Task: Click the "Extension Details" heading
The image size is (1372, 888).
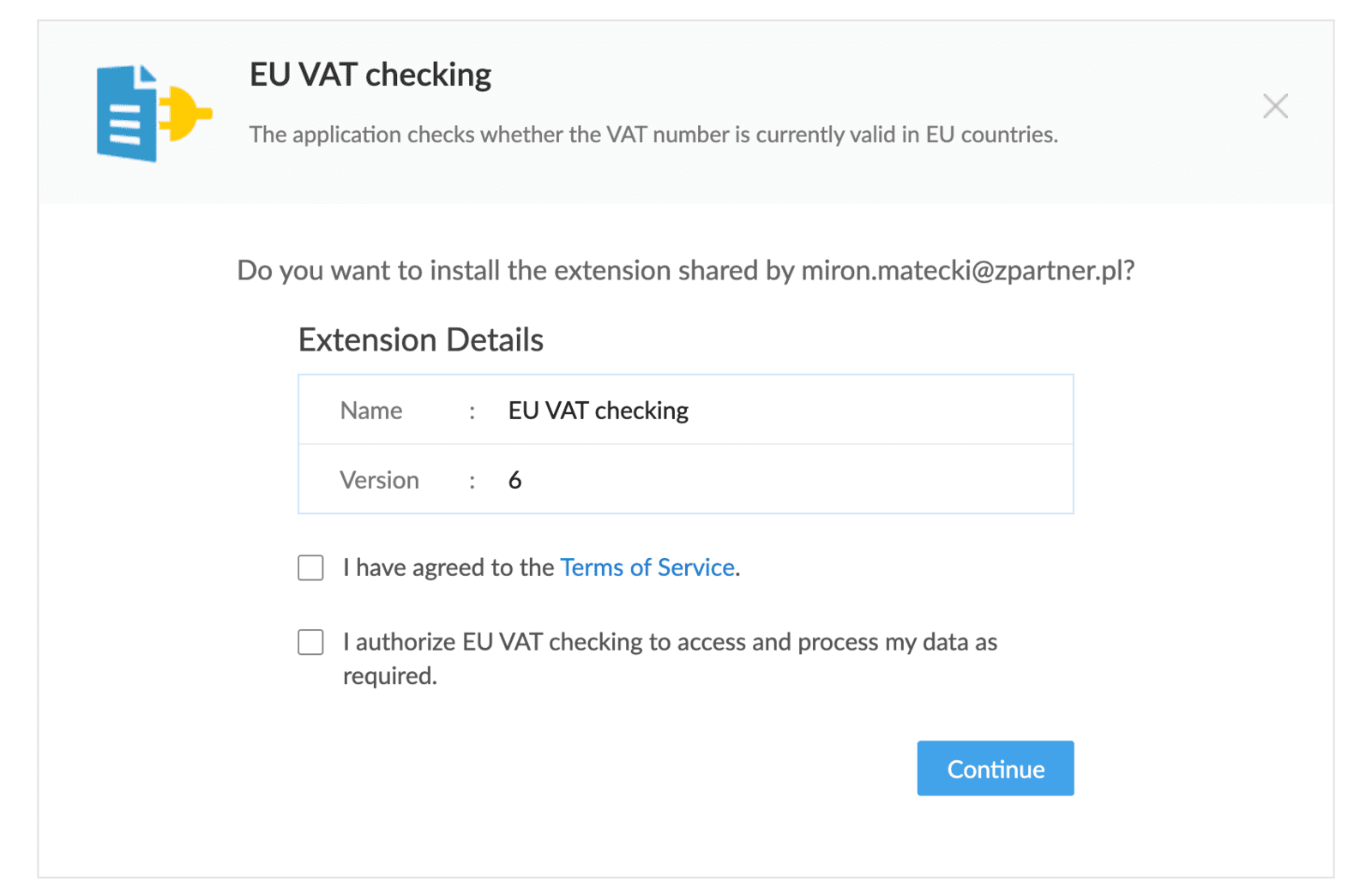Action: (x=420, y=340)
